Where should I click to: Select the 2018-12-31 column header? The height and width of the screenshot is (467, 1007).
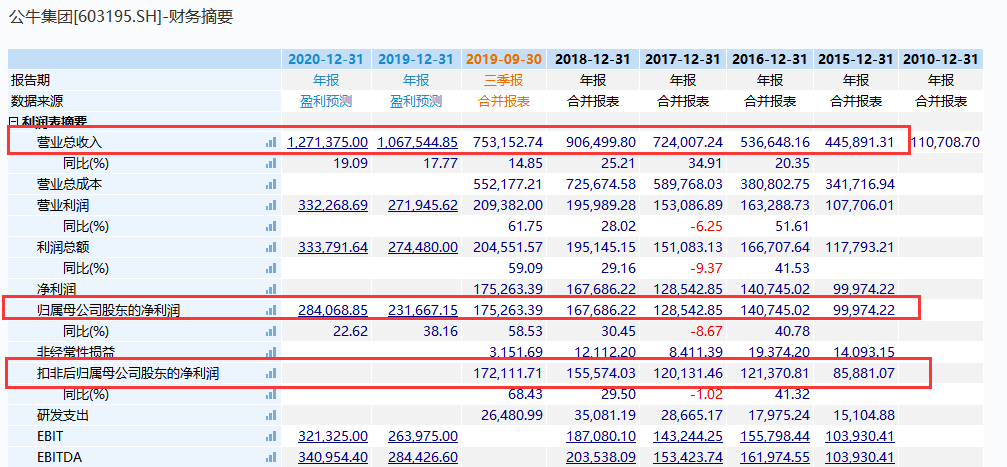pos(593,59)
